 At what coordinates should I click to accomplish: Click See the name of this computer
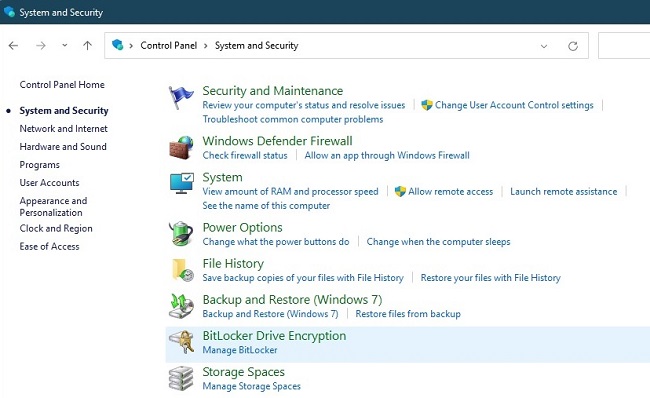tap(266, 206)
